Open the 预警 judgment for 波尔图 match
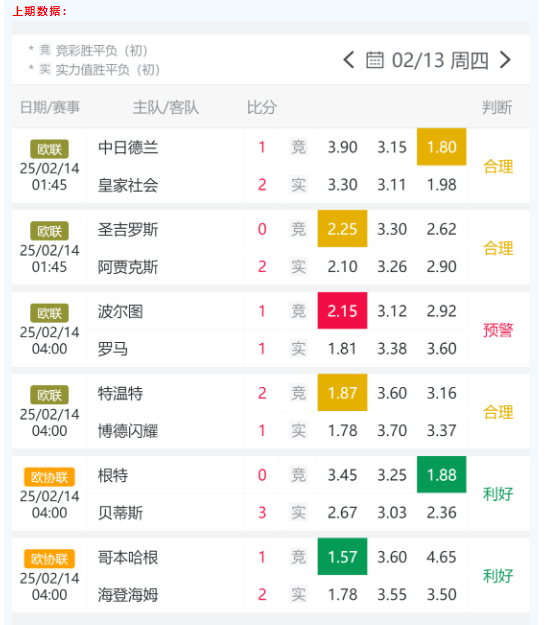555x625 pixels. click(x=498, y=330)
